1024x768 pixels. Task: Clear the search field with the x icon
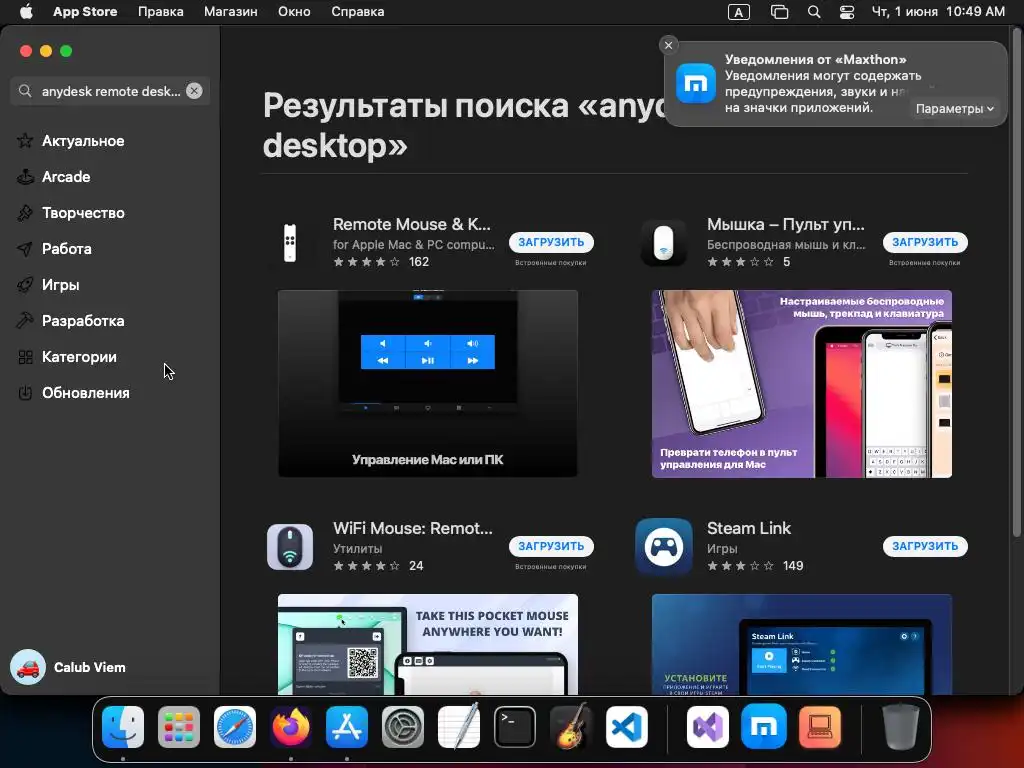coord(194,91)
